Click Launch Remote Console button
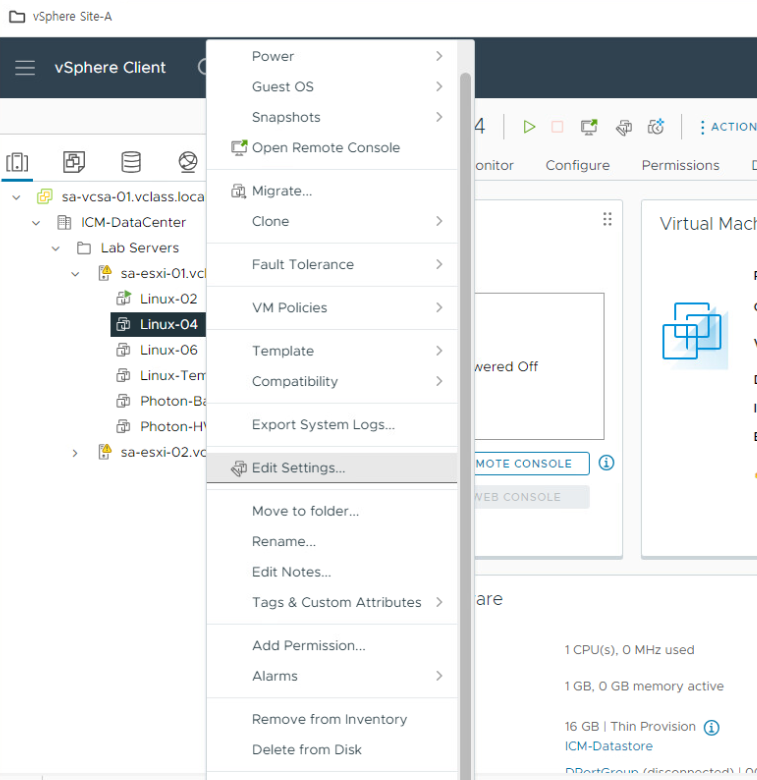757x780 pixels. coord(532,464)
